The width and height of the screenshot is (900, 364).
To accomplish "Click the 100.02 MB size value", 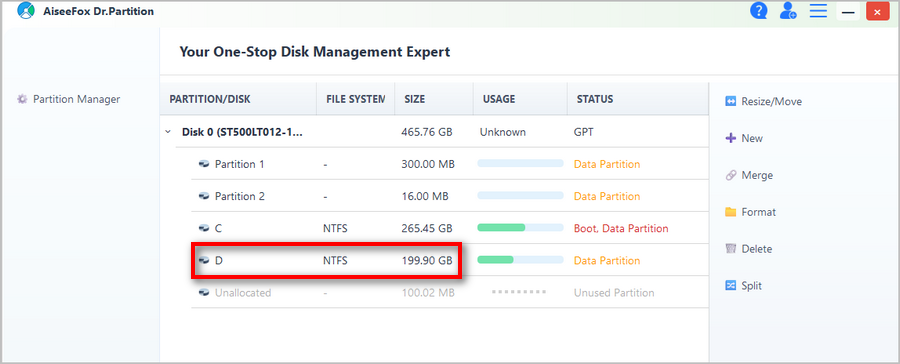I will pos(428,293).
